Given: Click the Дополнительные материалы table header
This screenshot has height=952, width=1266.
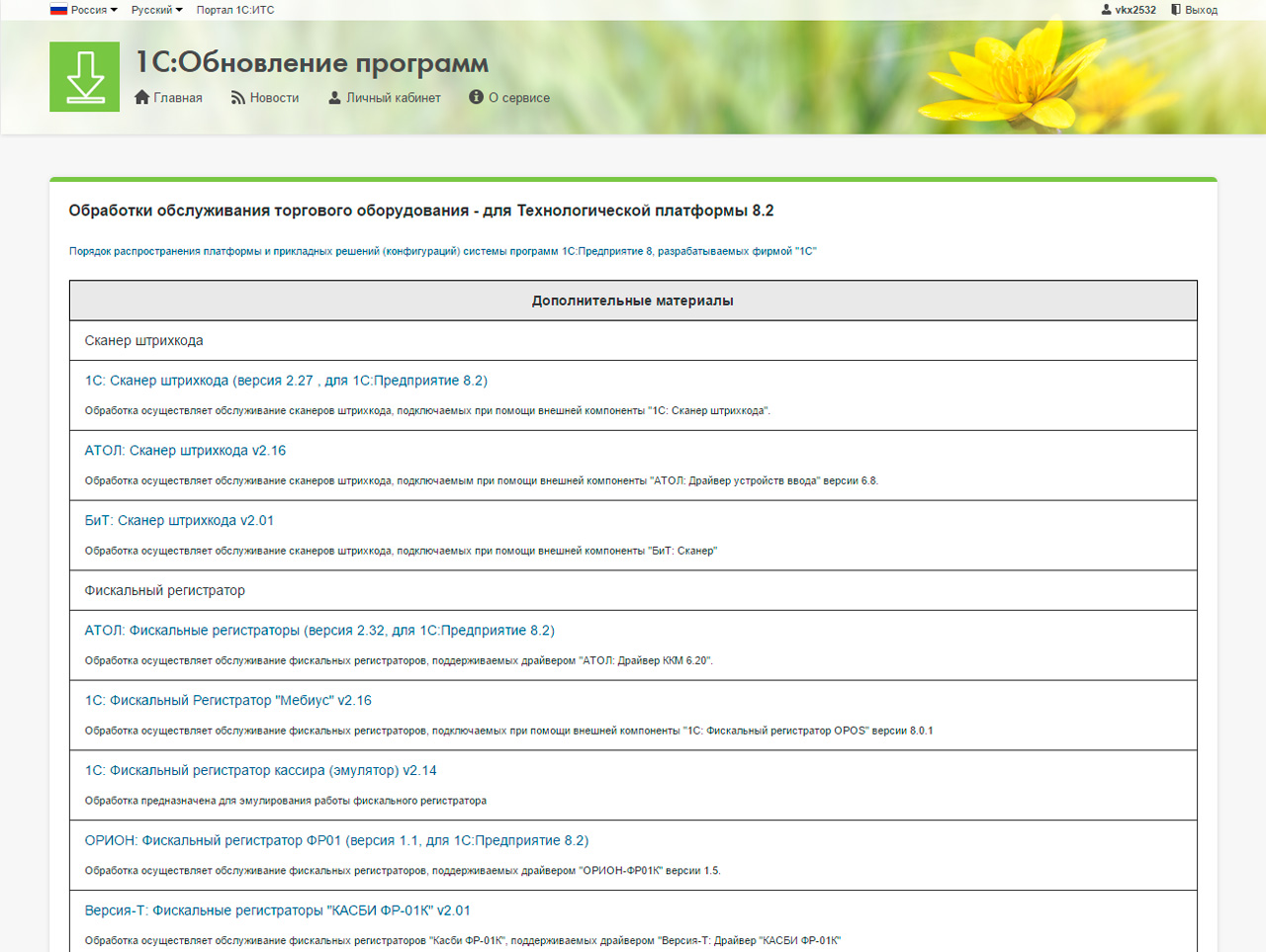Looking at the screenshot, I should [633, 301].
